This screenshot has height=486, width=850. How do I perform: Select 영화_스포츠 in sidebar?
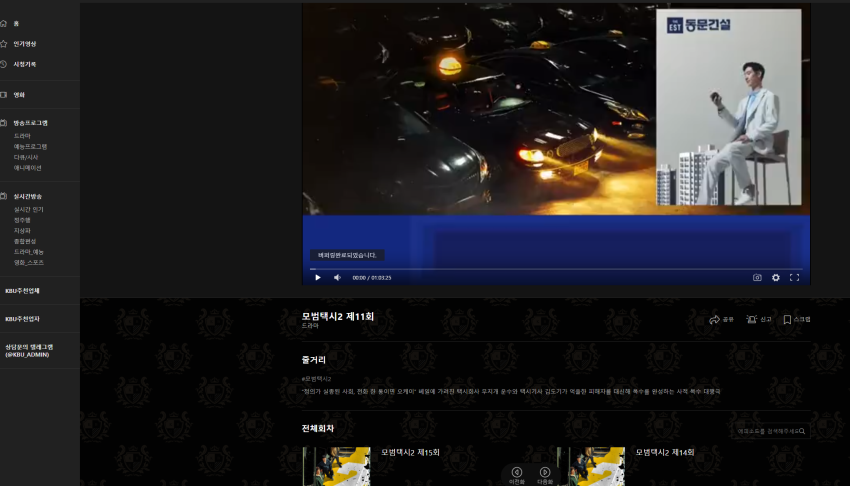point(29,262)
